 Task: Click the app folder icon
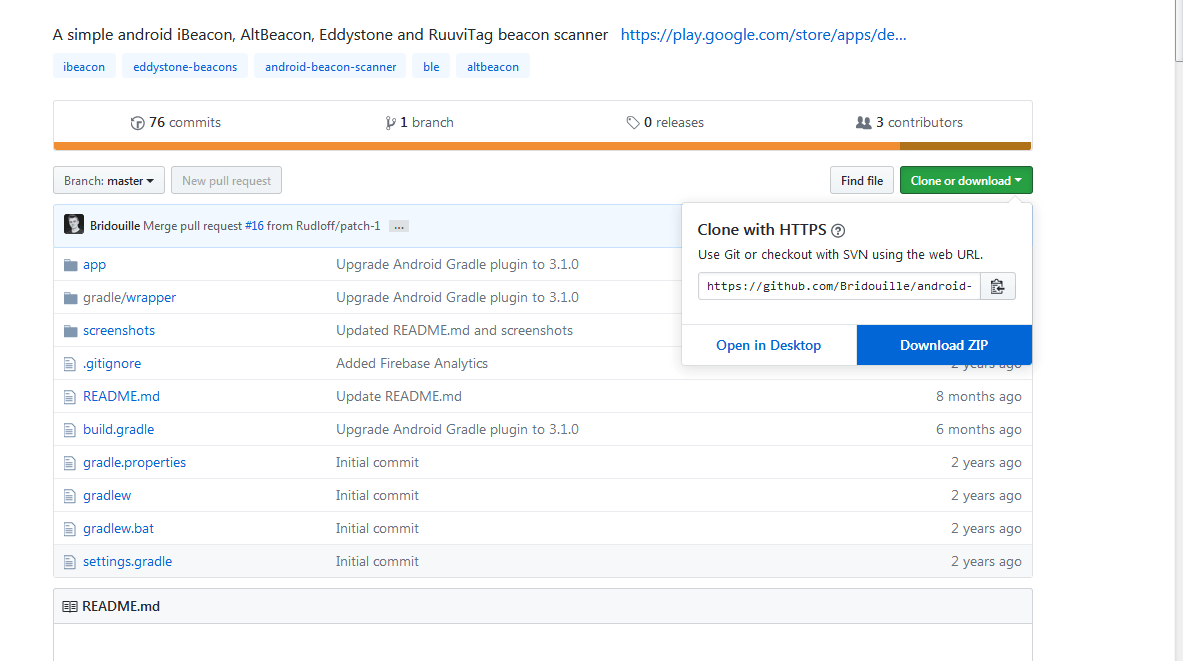[70, 265]
